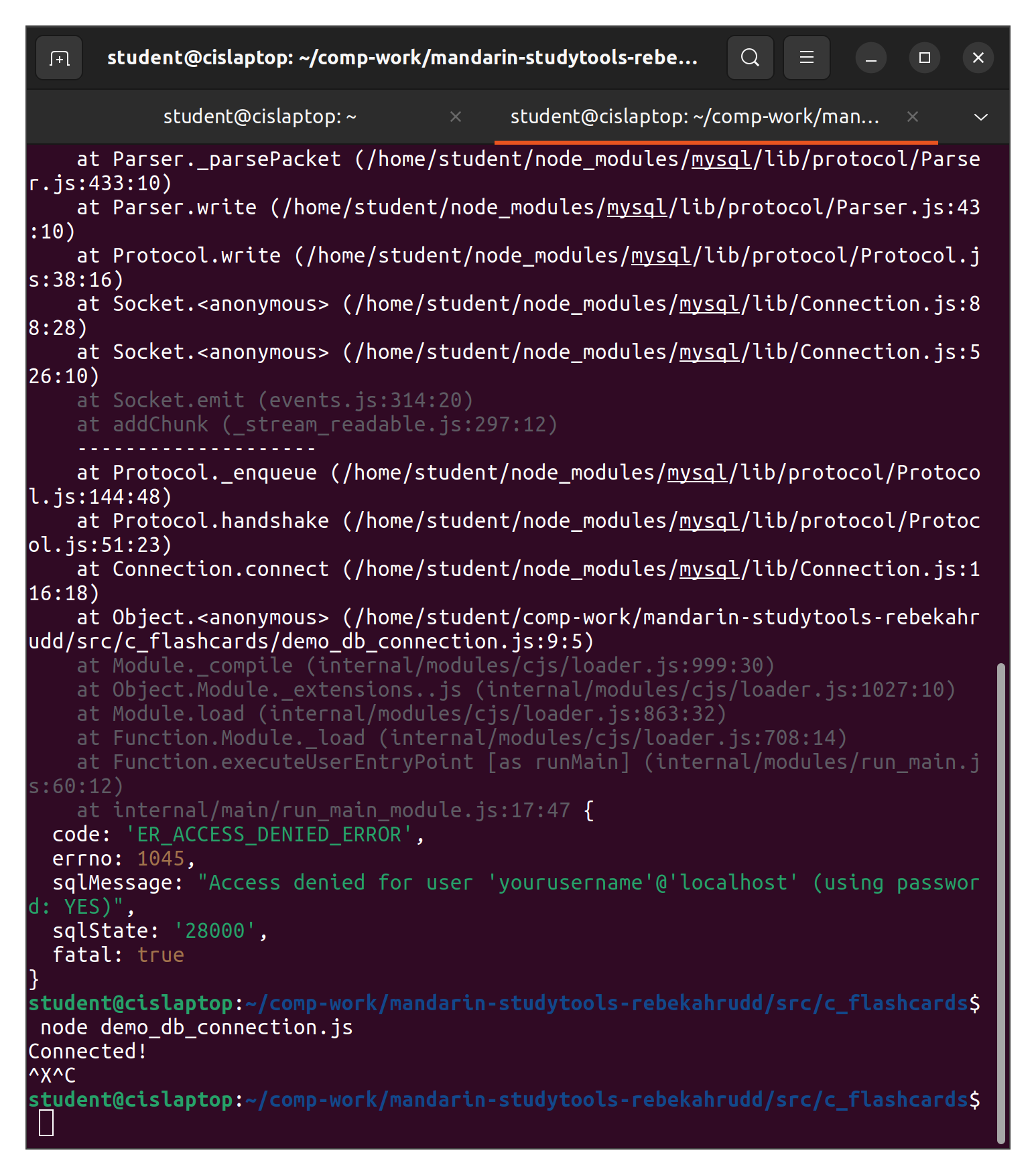The width and height of the screenshot is (1036, 1175).
Task: Click the window title text
Action: point(402,58)
